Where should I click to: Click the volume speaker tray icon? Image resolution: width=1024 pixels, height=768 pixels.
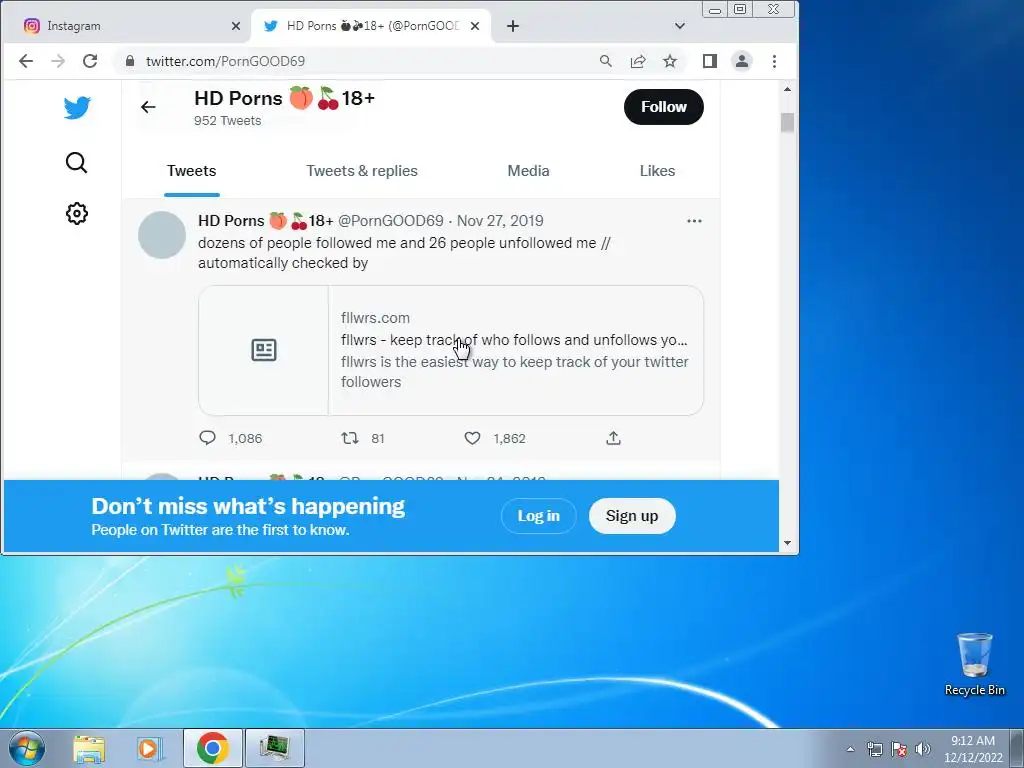click(x=923, y=749)
